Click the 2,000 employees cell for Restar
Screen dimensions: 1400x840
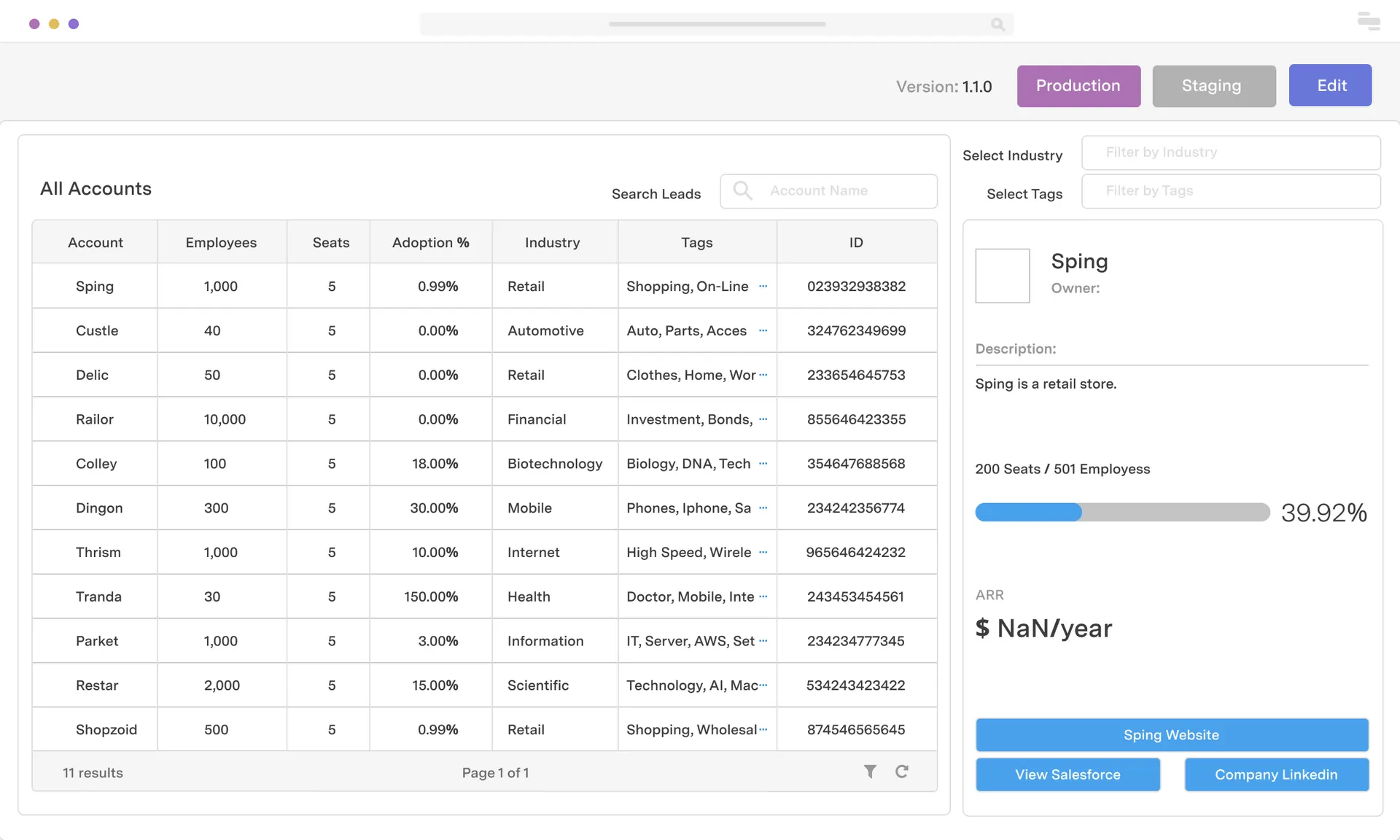click(222, 685)
